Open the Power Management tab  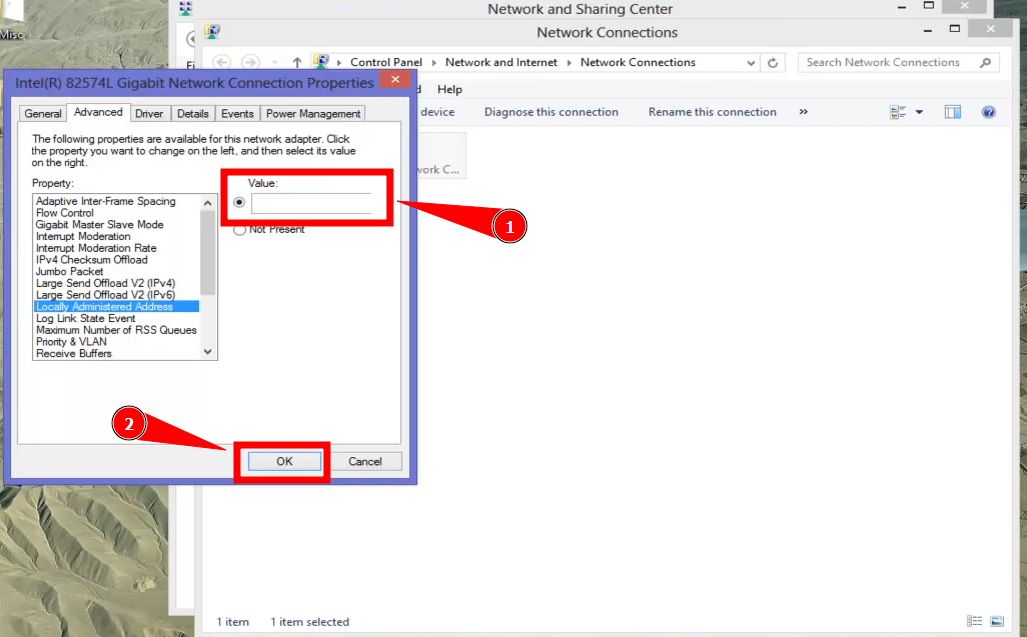(313, 114)
